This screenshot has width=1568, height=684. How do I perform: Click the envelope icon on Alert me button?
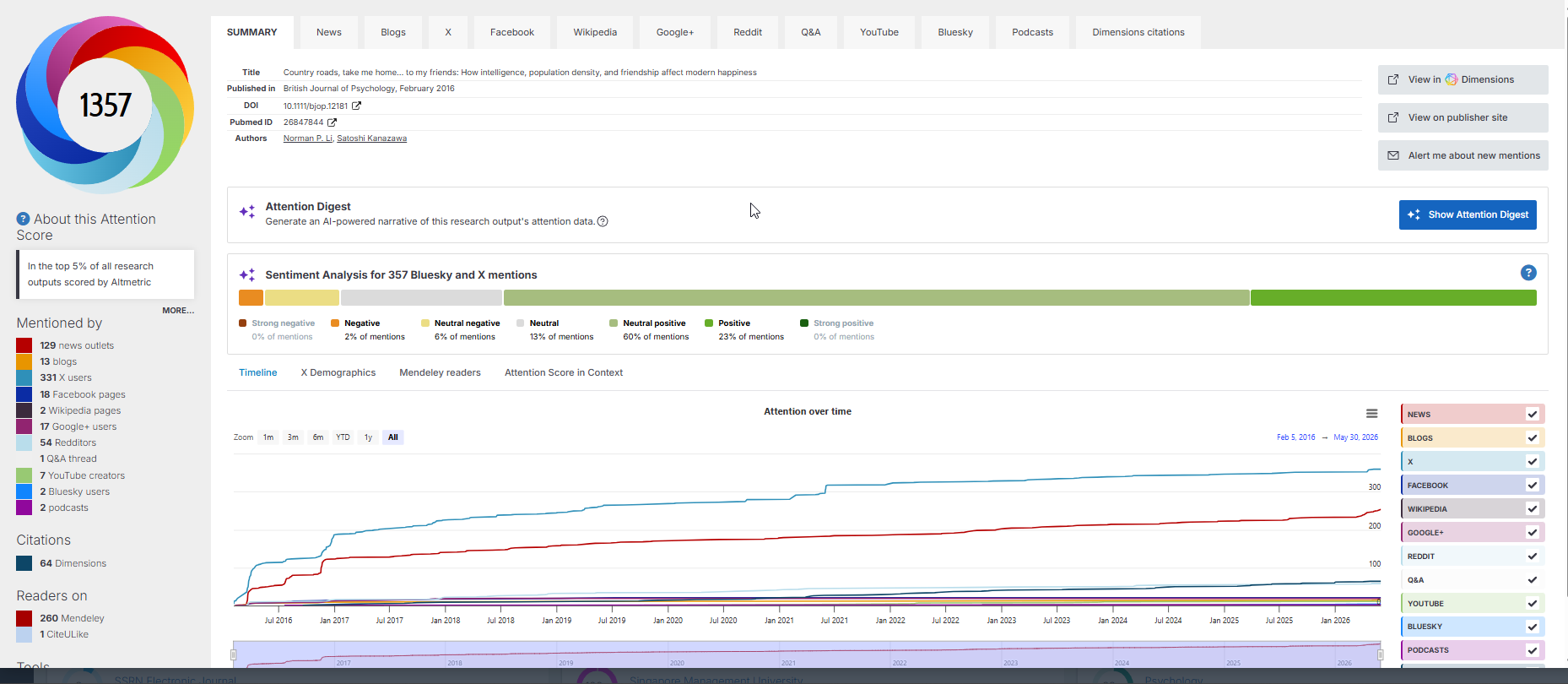tap(1393, 155)
